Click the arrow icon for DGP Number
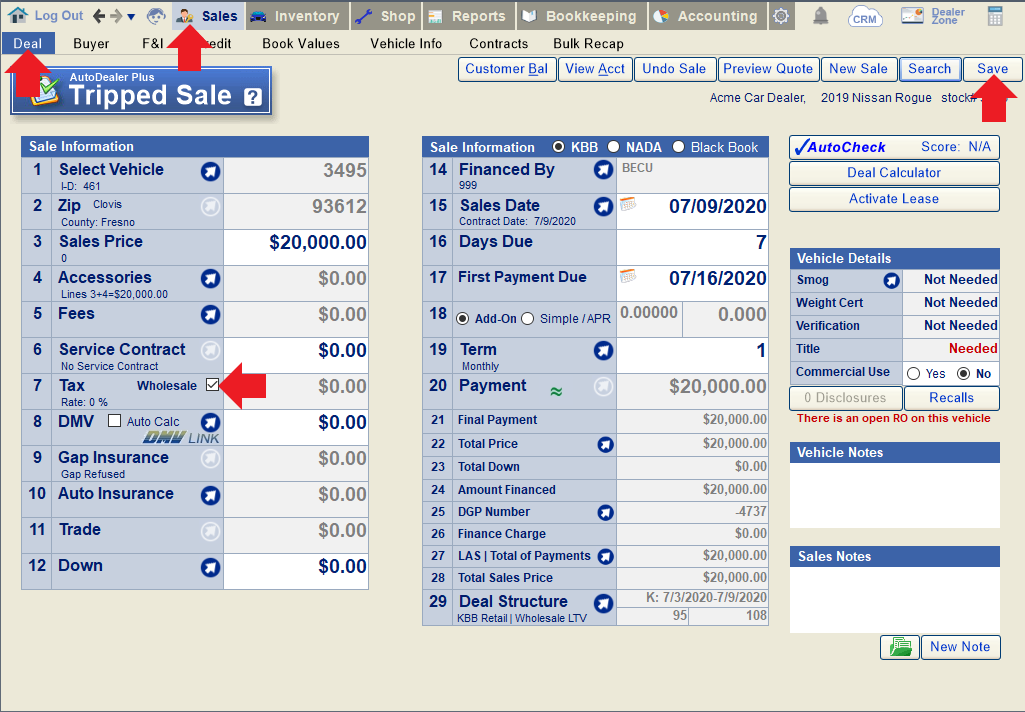Viewport: 1025px width, 712px height. click(x=605, y=513)
